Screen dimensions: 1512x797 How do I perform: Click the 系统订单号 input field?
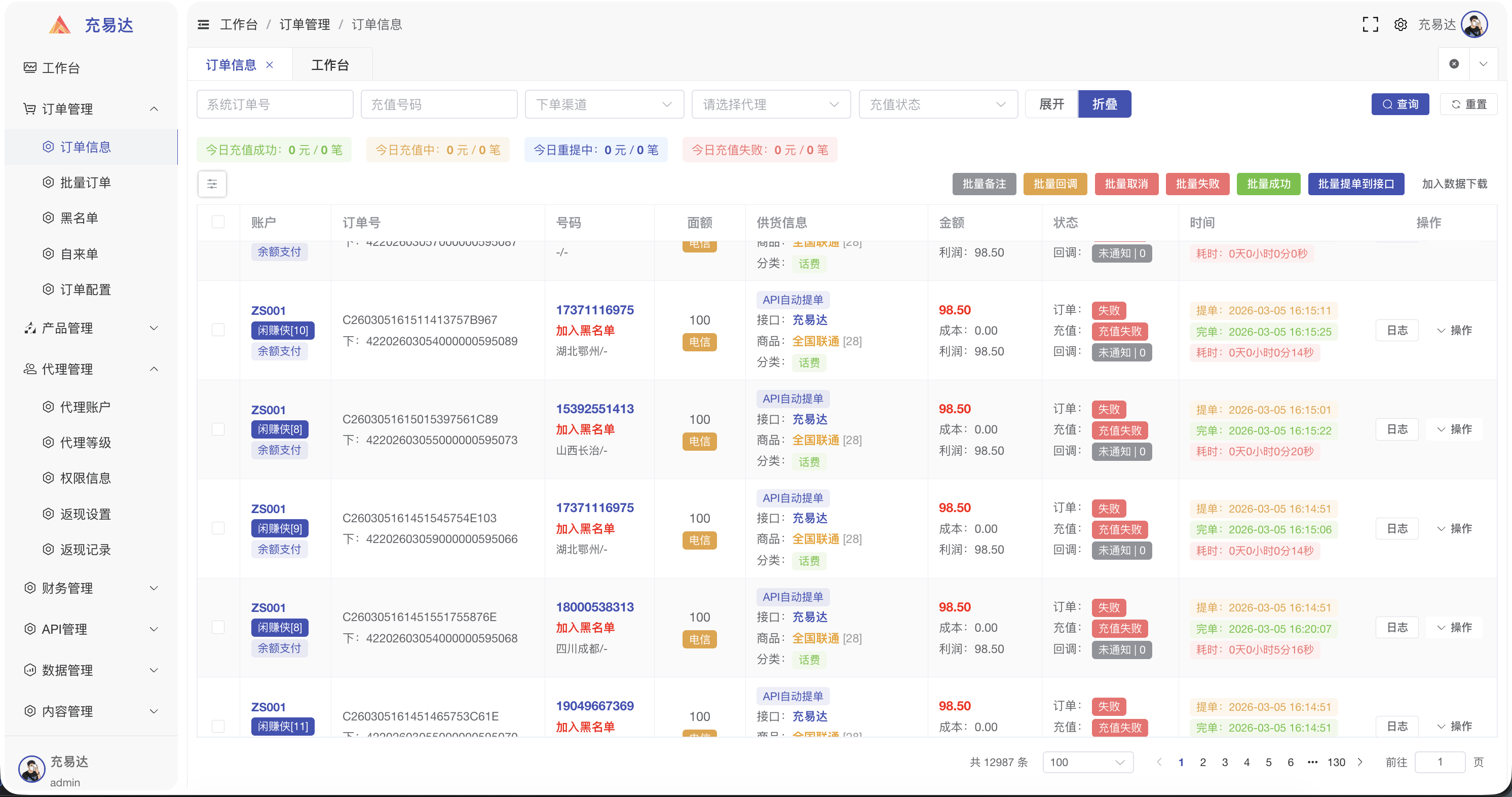275,104
